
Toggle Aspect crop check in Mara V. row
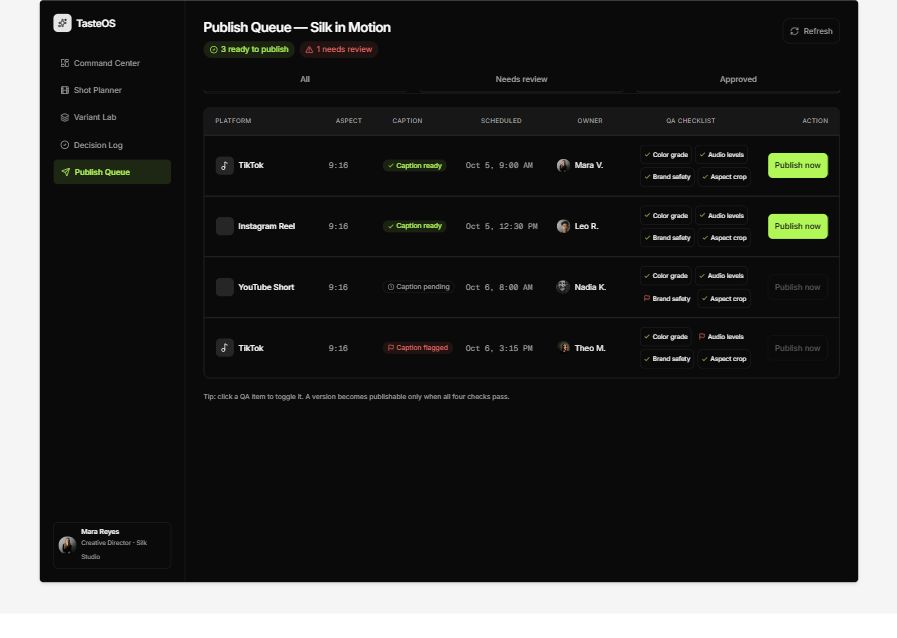point(724,177)
